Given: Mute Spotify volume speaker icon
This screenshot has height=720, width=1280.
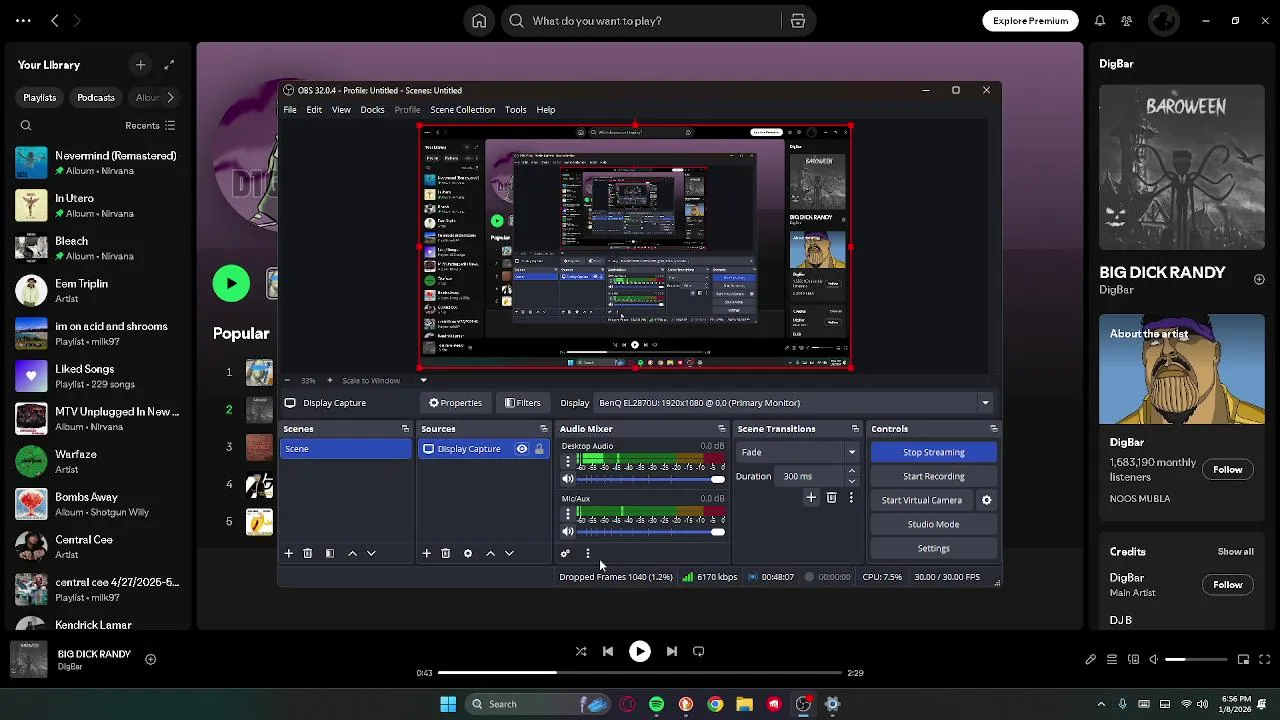Looking at the screenshot, I should [1153, 659].
